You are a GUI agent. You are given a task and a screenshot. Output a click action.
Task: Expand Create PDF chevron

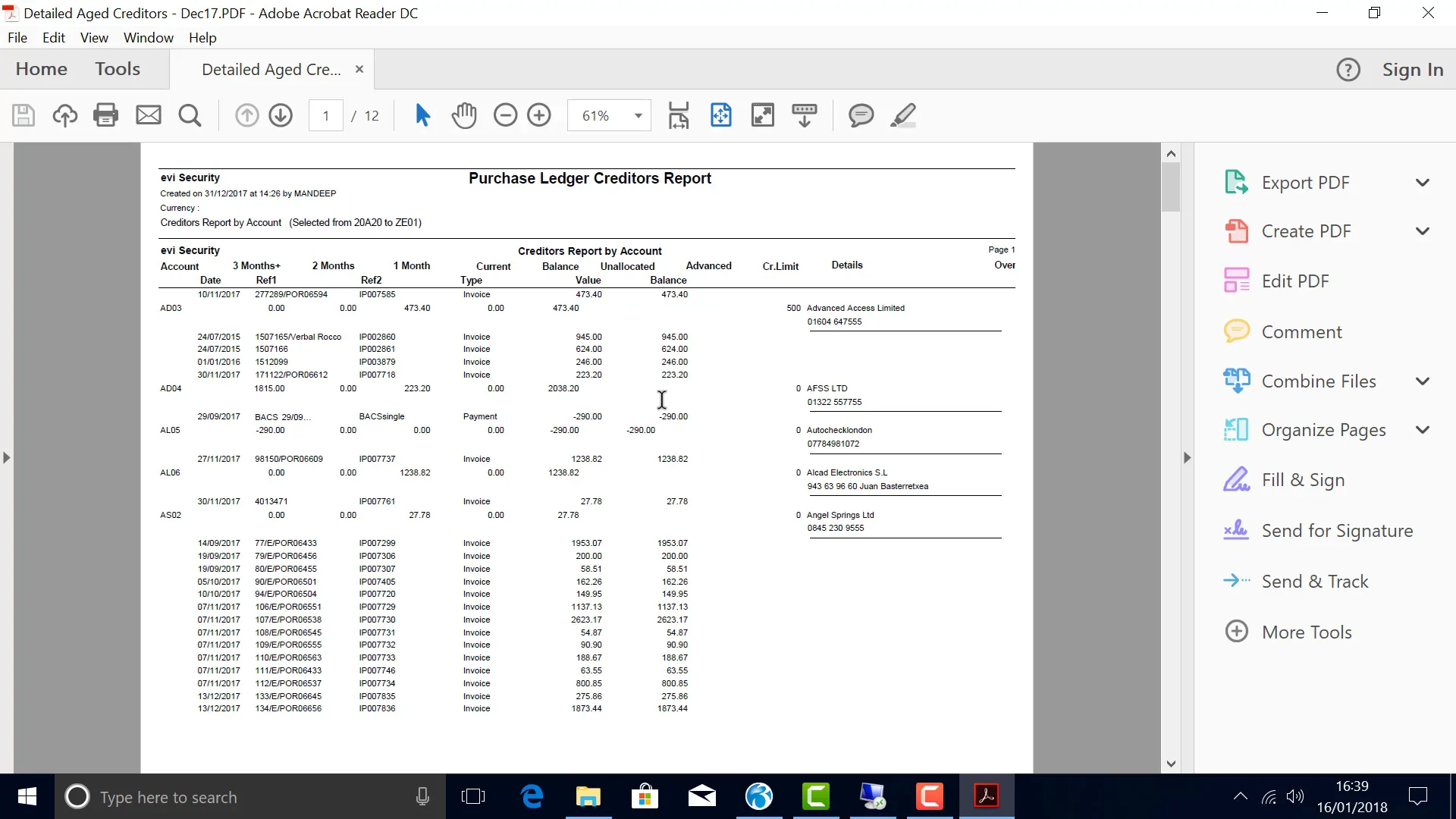point(1423,231)
